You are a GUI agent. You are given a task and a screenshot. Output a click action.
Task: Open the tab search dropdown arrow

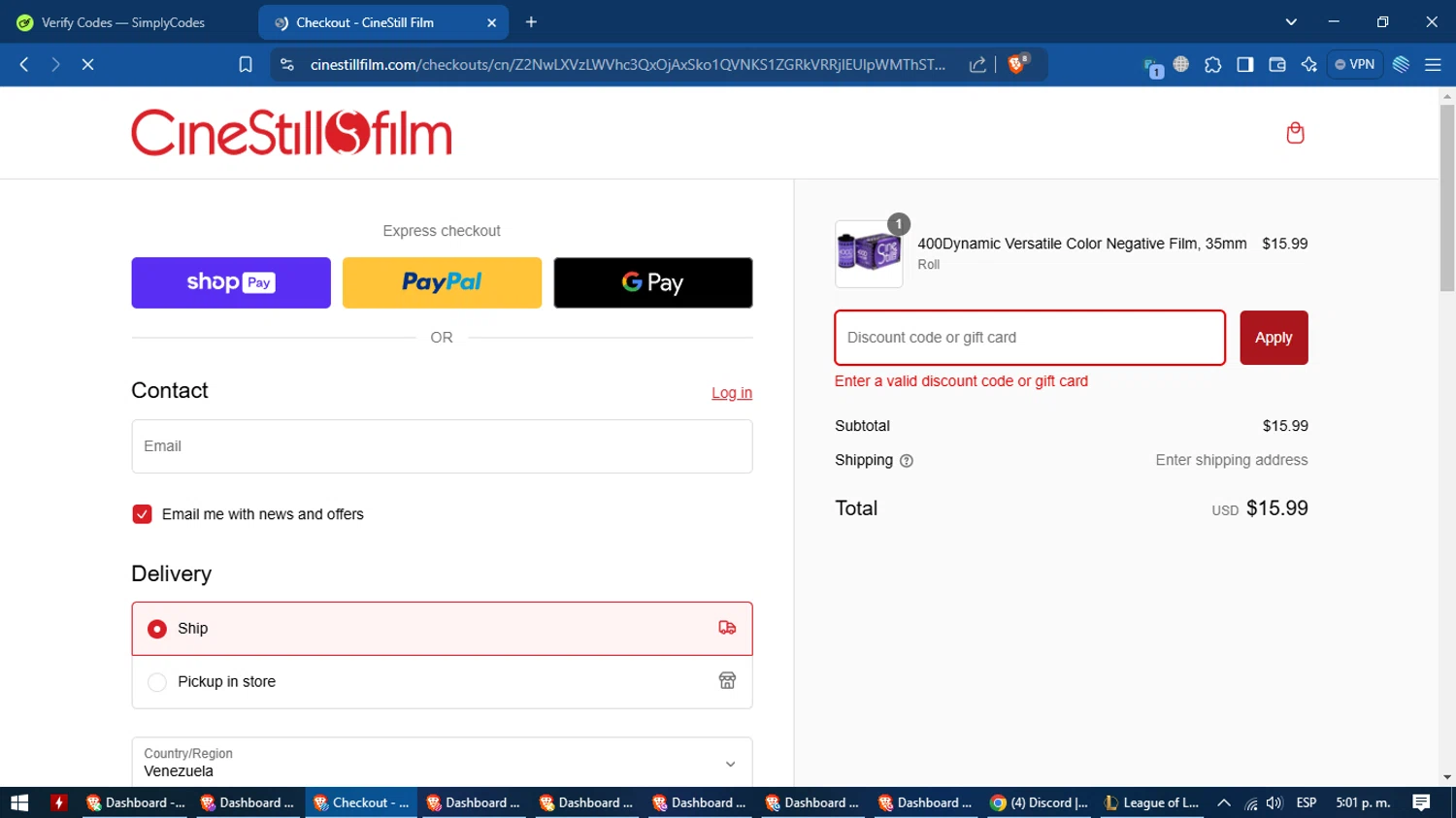coord(1290,22)
